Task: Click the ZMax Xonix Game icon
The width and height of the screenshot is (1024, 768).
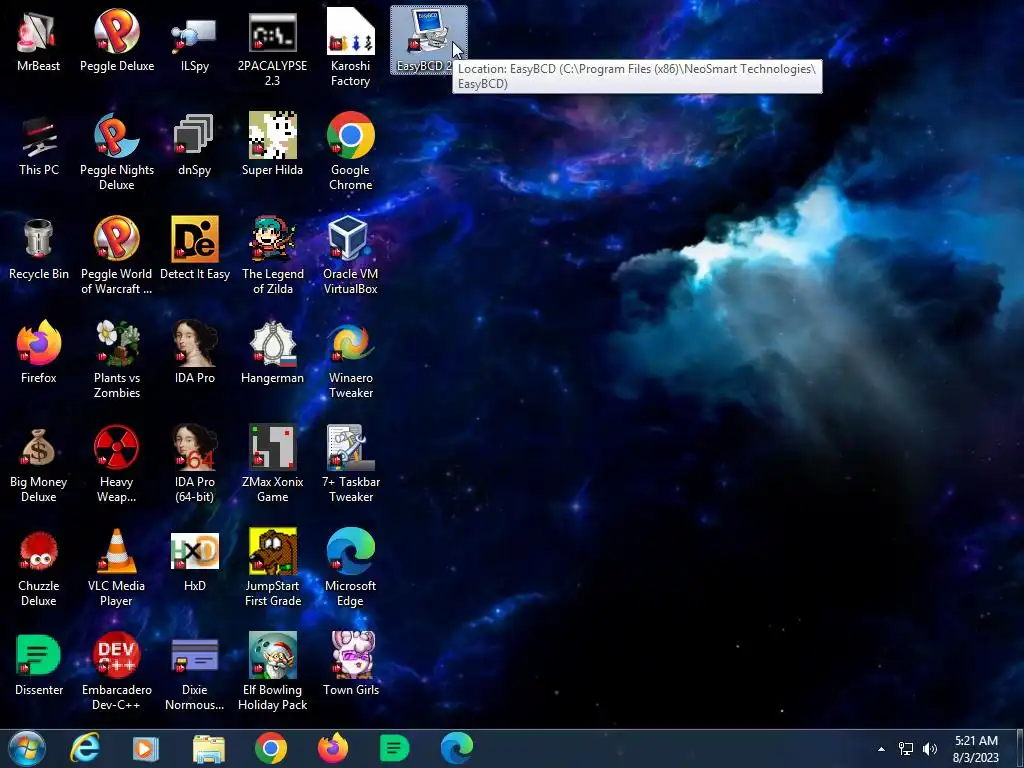Action: tap(272, 463)
